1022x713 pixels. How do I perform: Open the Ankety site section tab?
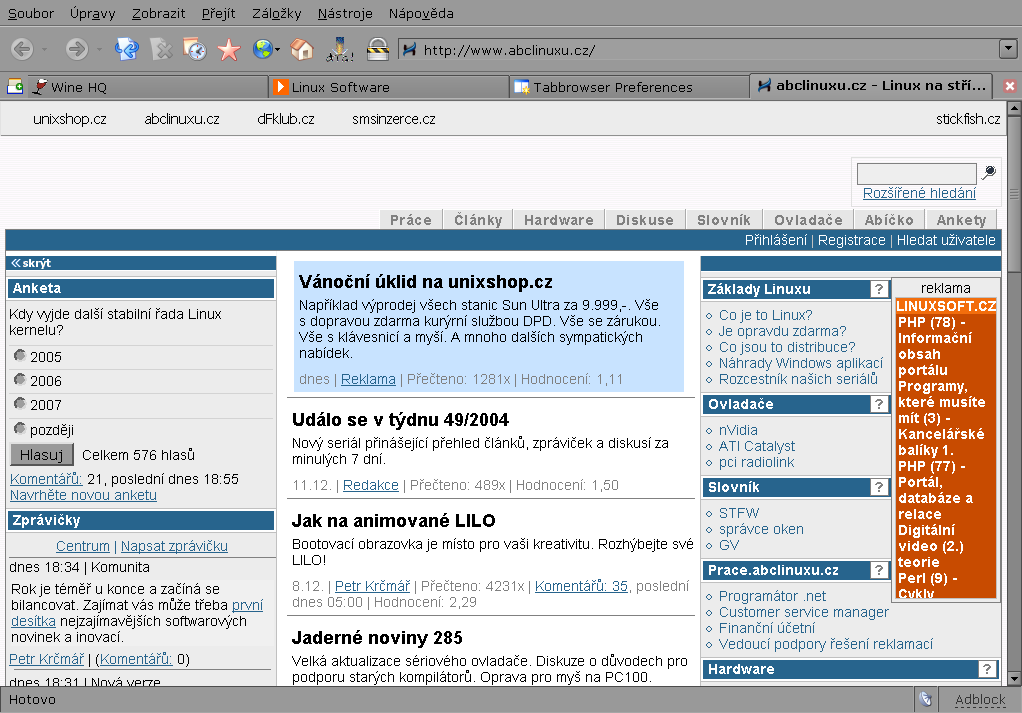(961, 220)
